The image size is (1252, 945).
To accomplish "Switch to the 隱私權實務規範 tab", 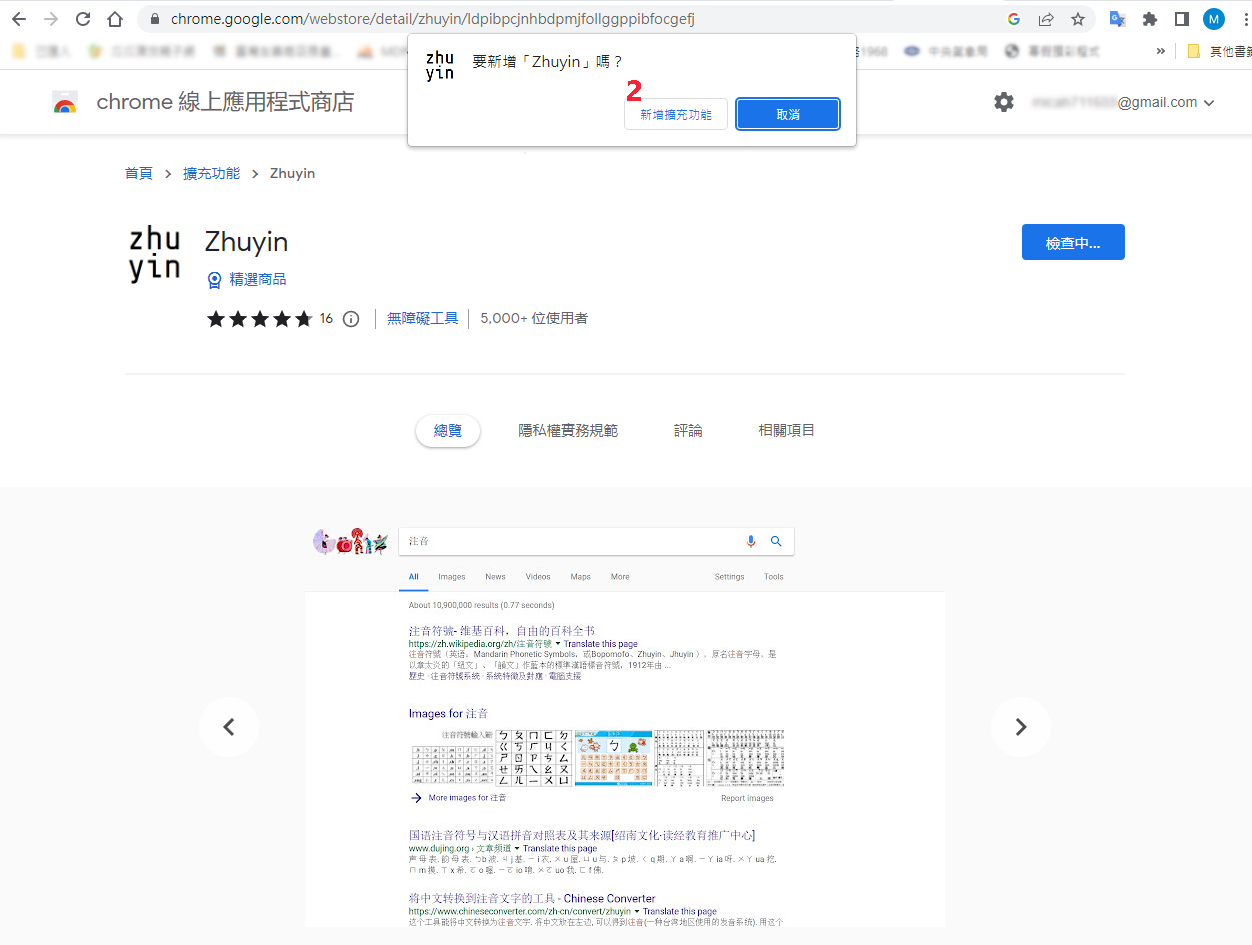I will [x=568, y=431].
